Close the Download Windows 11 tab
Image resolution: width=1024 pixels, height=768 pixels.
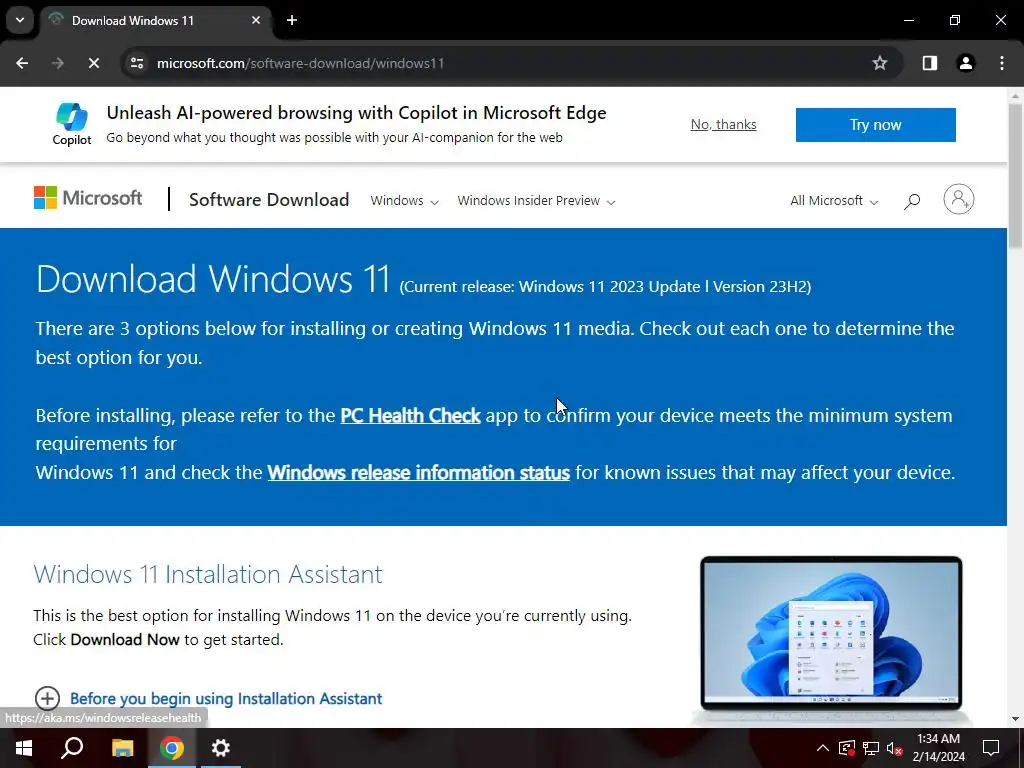coord(256,20)
